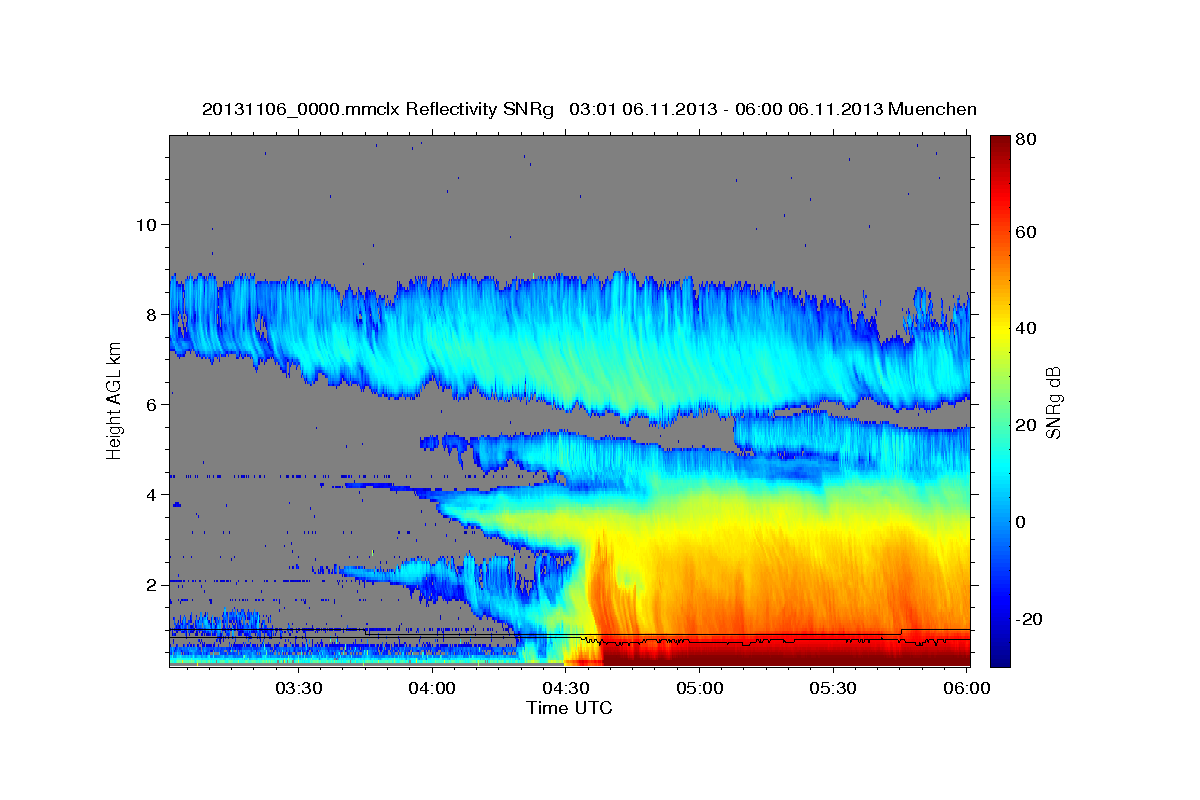Viewport: 1200px width, 800px height.
Task: Click the dark red top of colorbar
Action: click(x=1000, y=145)
